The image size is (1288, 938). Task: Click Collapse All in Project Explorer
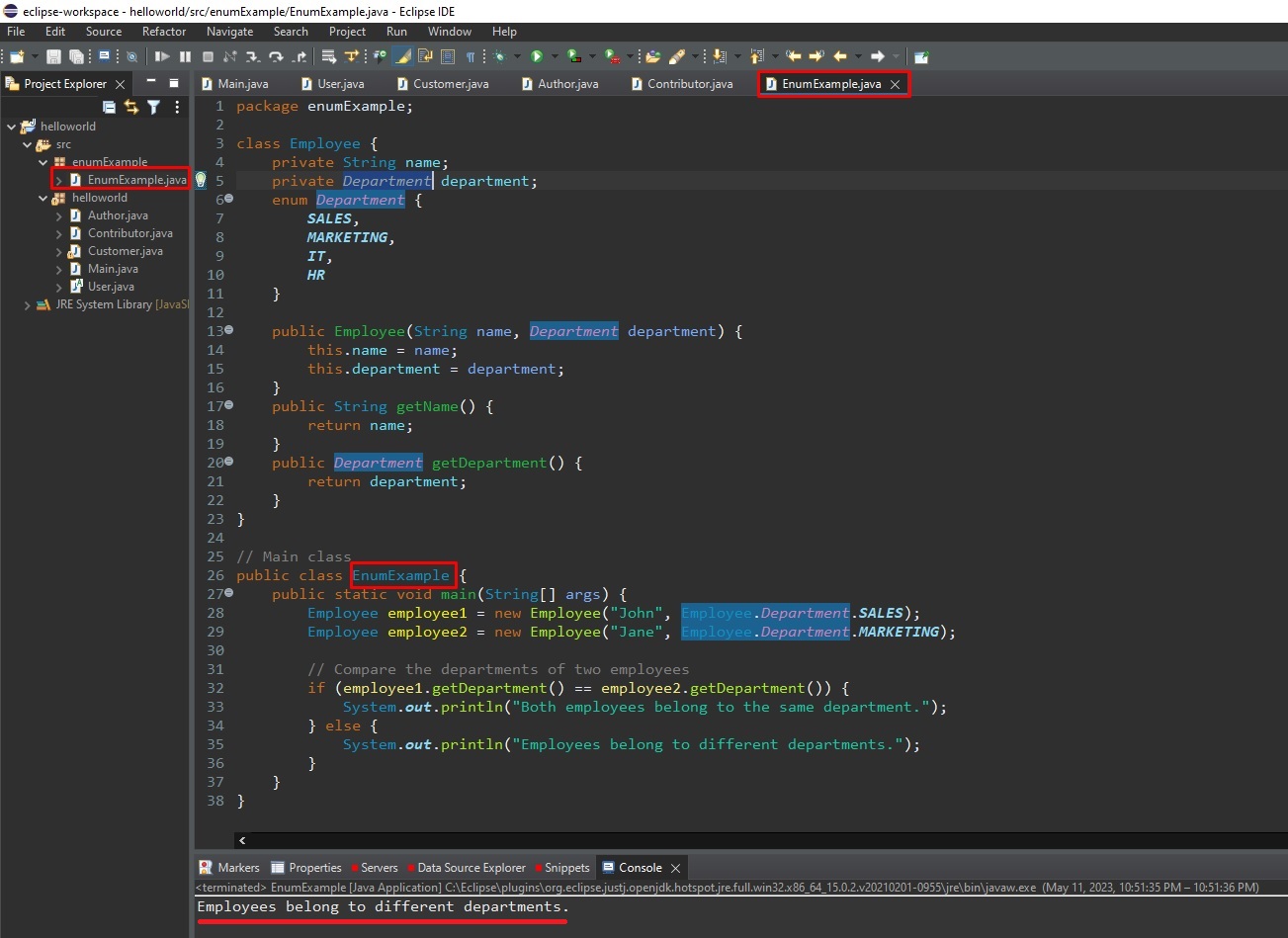[110, 107]
